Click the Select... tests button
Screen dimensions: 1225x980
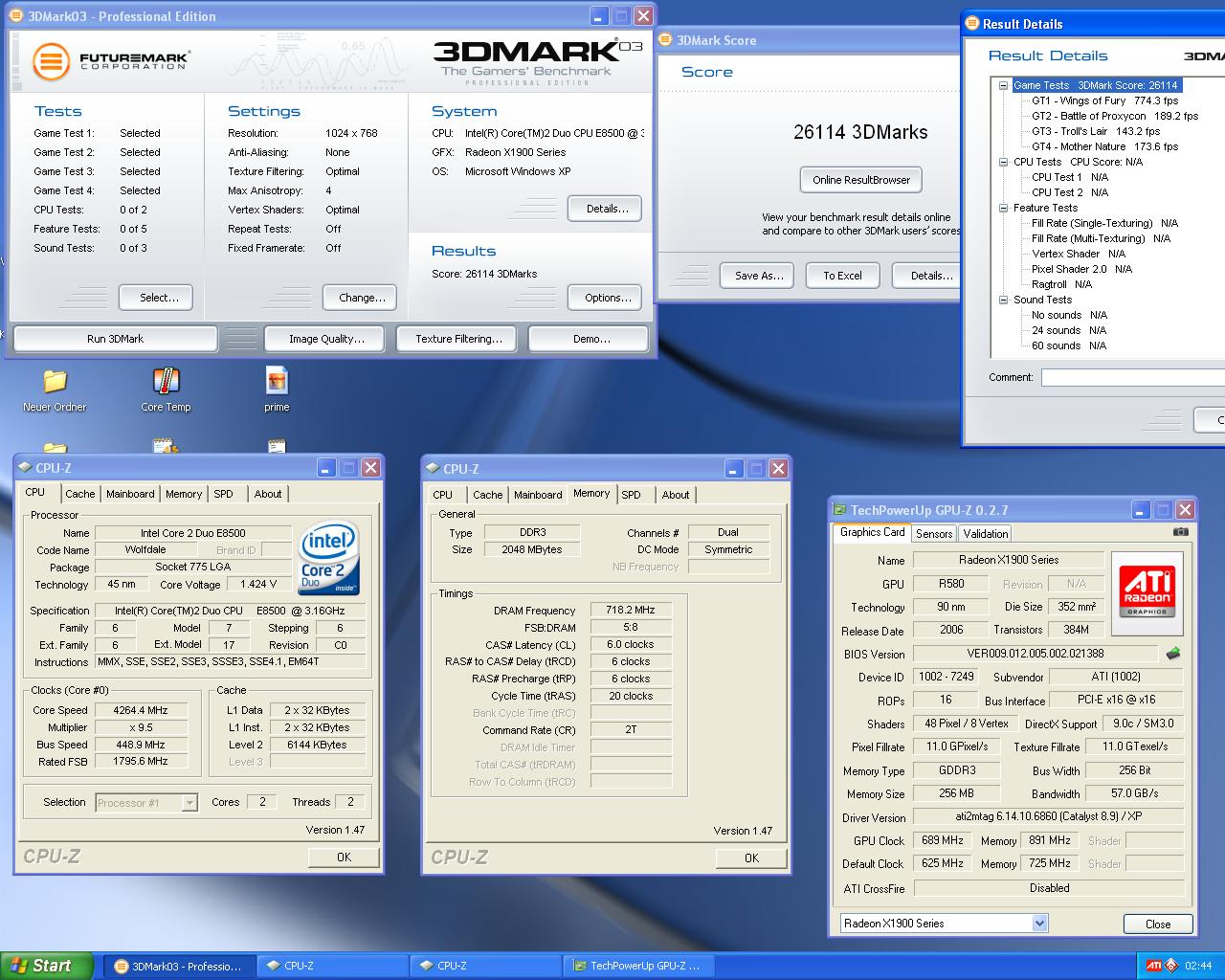(156, 298)
